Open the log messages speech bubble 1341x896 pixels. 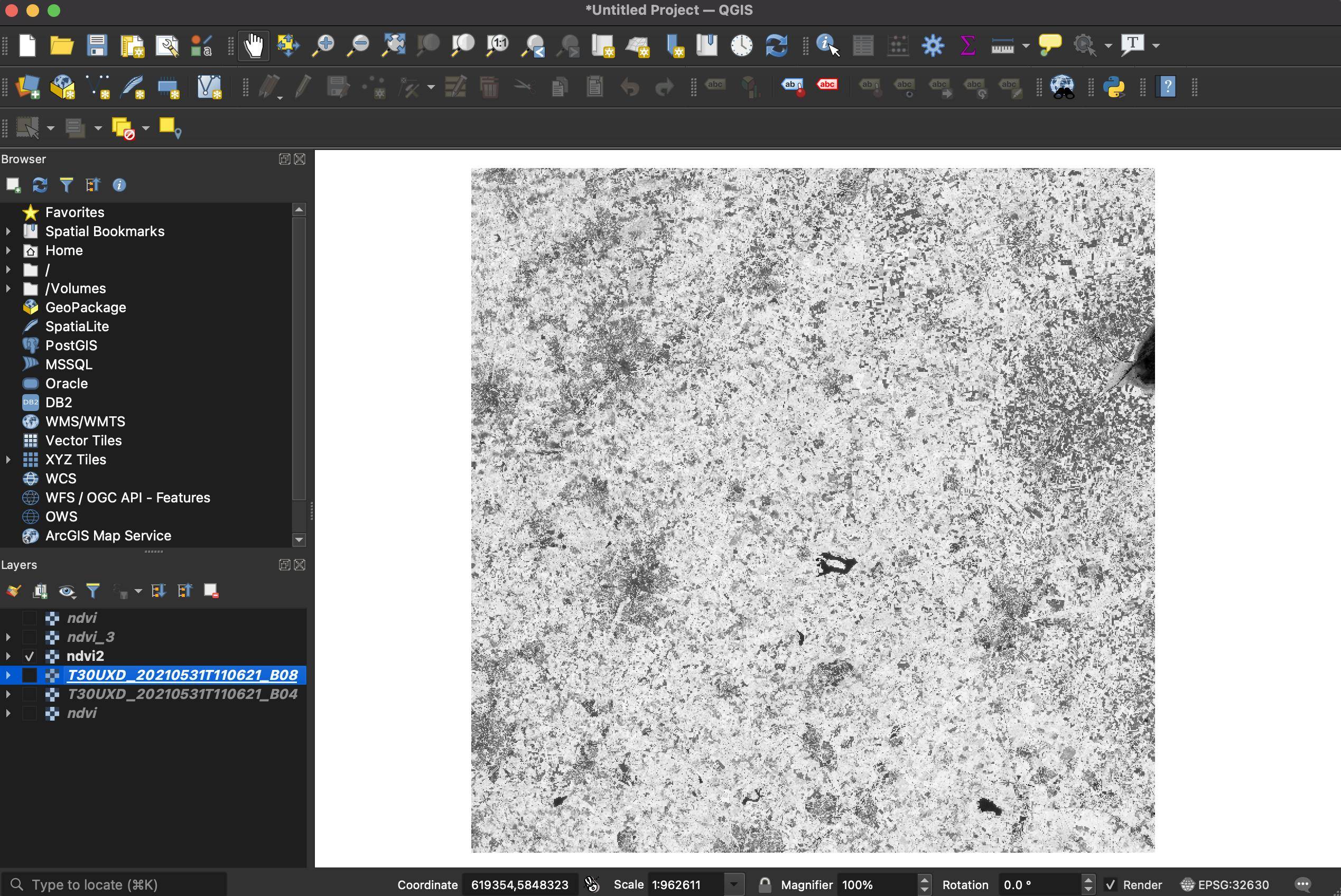[1303, 884]
